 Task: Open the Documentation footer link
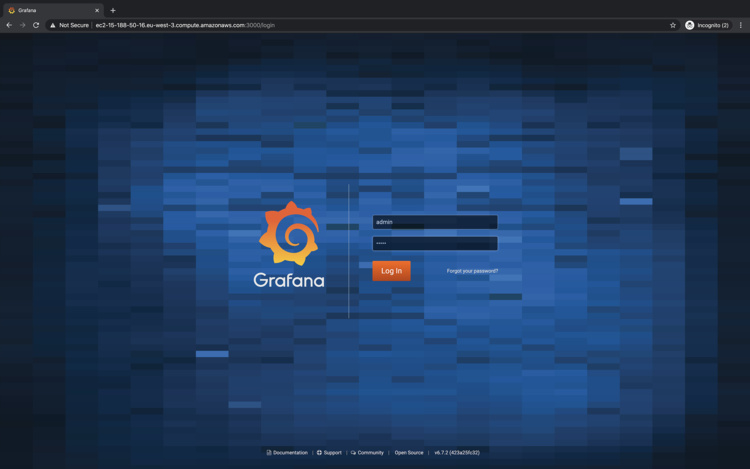point(289,453)
